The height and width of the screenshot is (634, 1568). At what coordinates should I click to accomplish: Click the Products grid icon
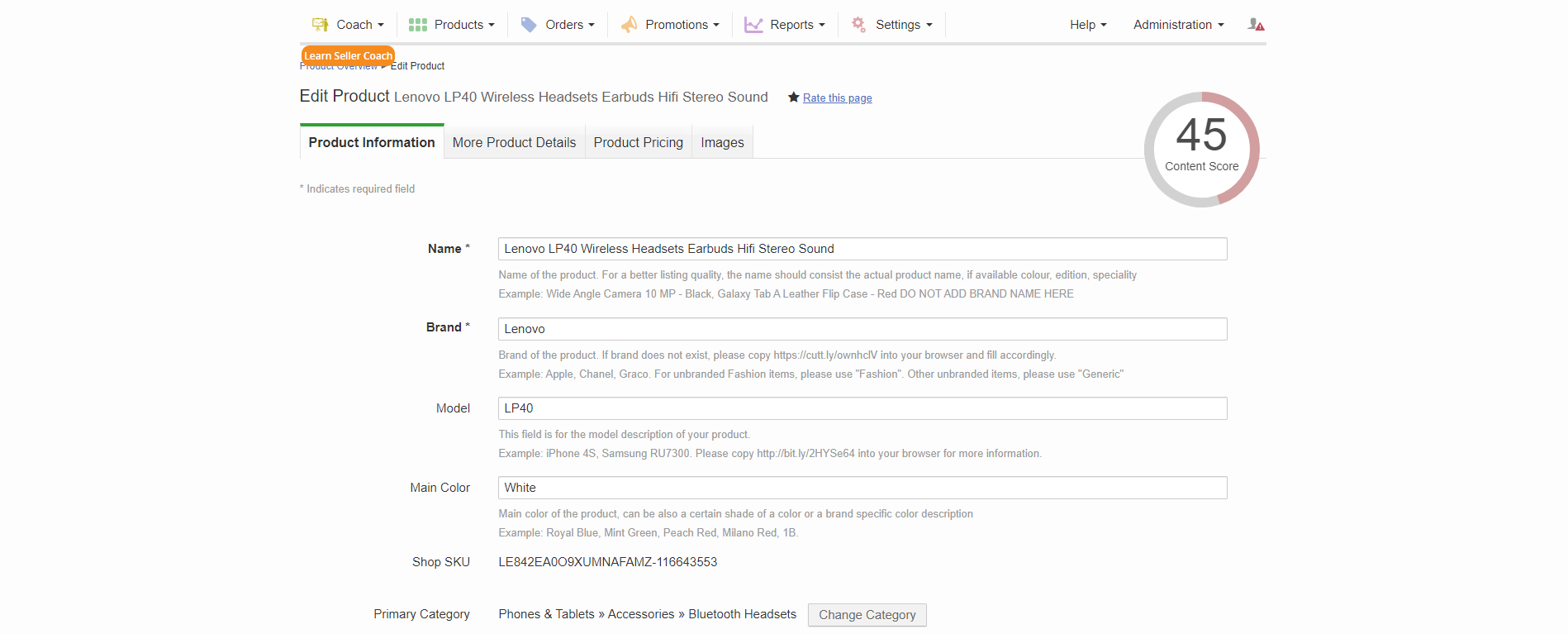[417, 25]
